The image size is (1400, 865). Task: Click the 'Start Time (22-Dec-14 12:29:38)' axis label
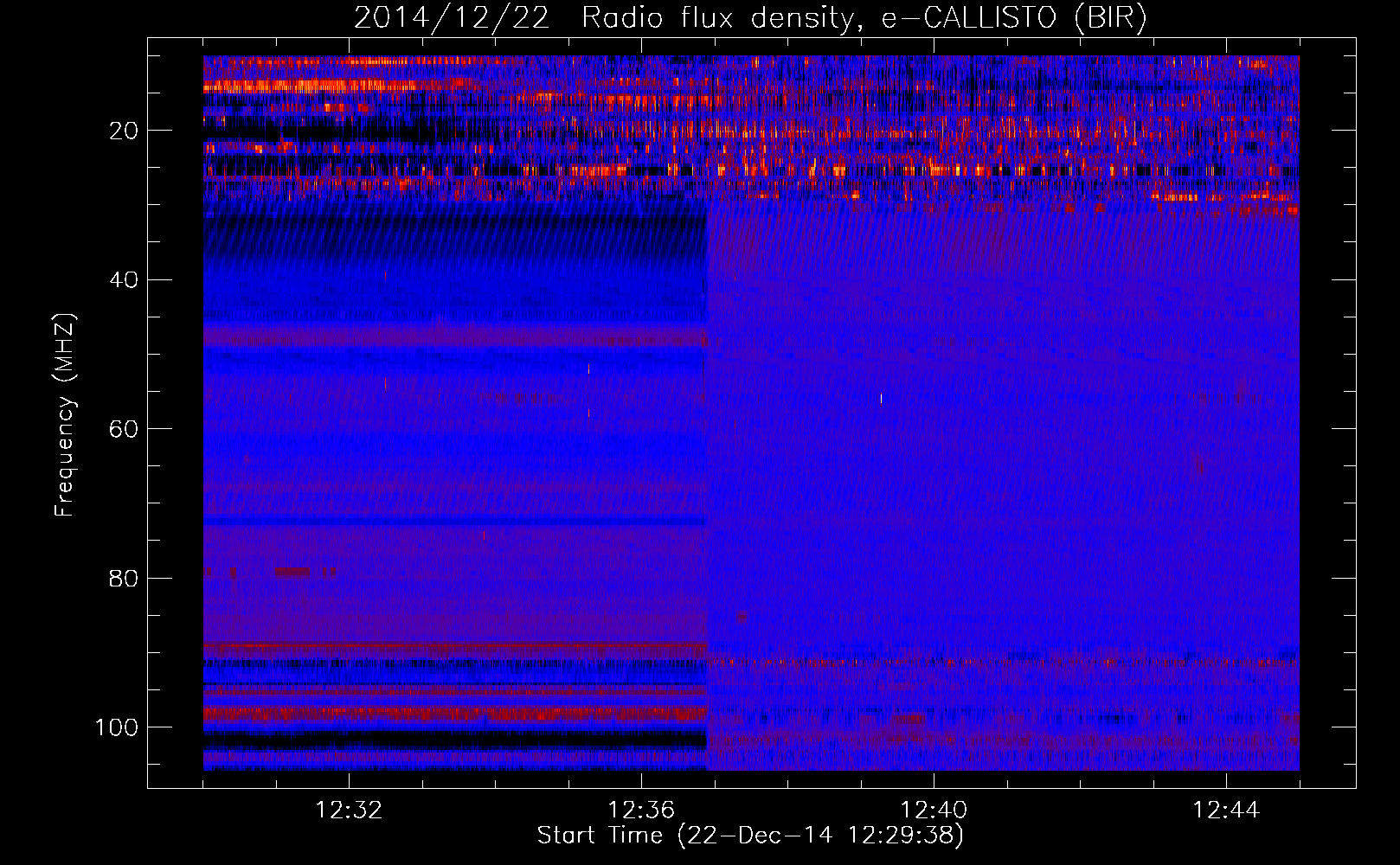pyautogui.click(x=750, y=836)
